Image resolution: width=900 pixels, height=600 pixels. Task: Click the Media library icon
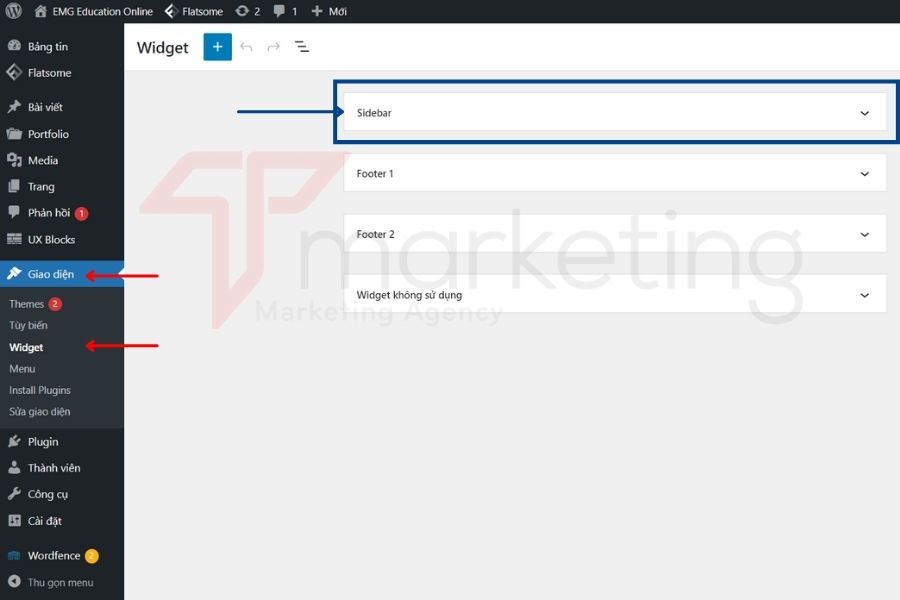pos(14,160)
